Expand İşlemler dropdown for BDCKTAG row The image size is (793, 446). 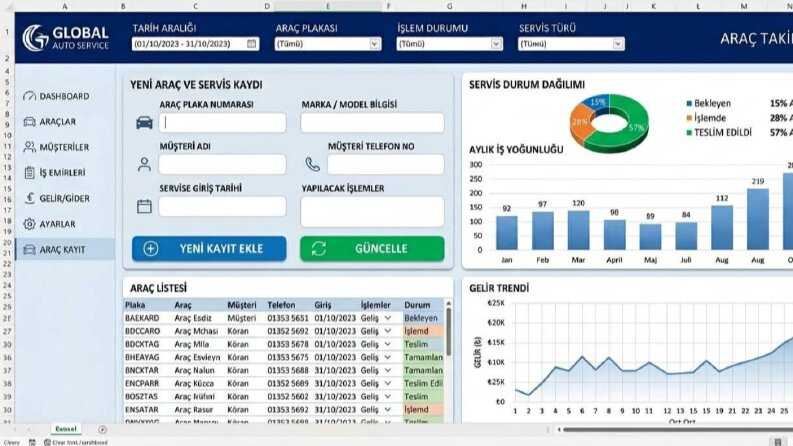[387, 344]
